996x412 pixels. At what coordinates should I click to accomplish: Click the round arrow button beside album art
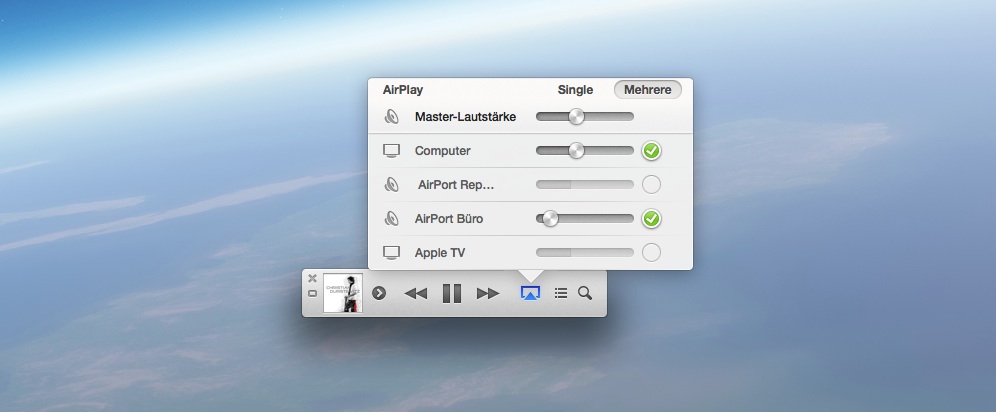379,293
